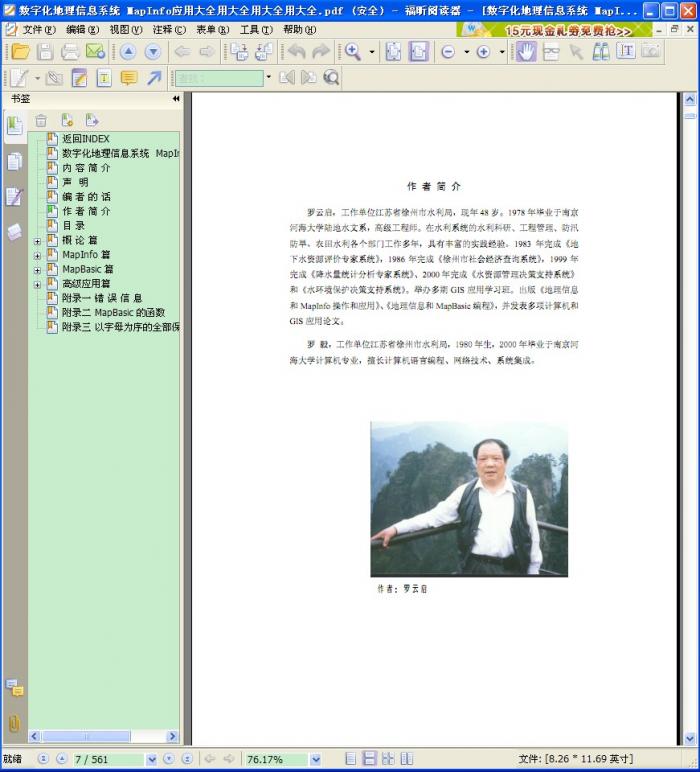Go to 目录 bookmark
This screenshot has height=772, width=700.
73,226
